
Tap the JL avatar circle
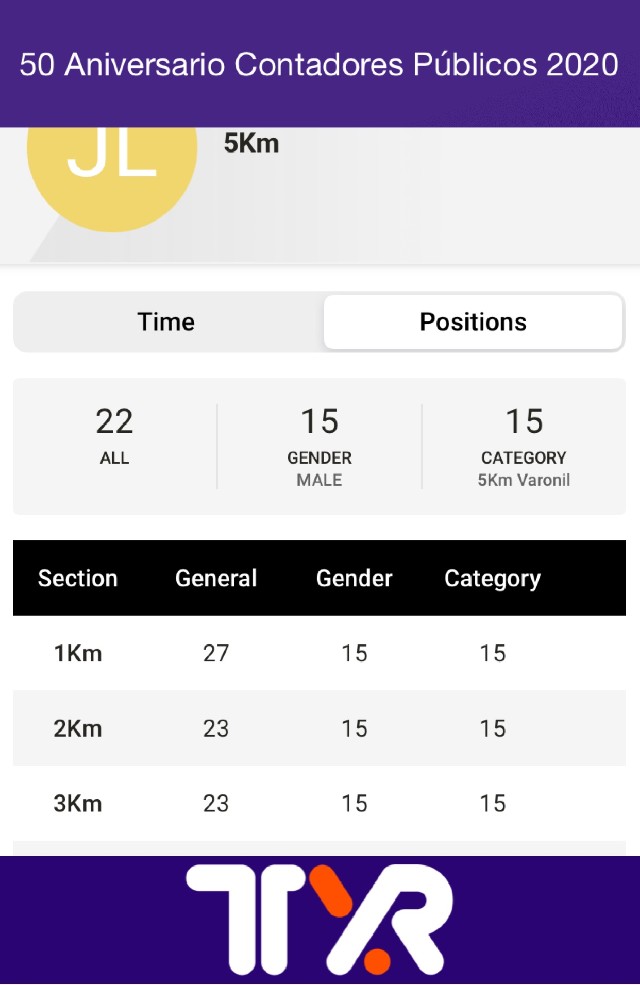click(112, 165)
